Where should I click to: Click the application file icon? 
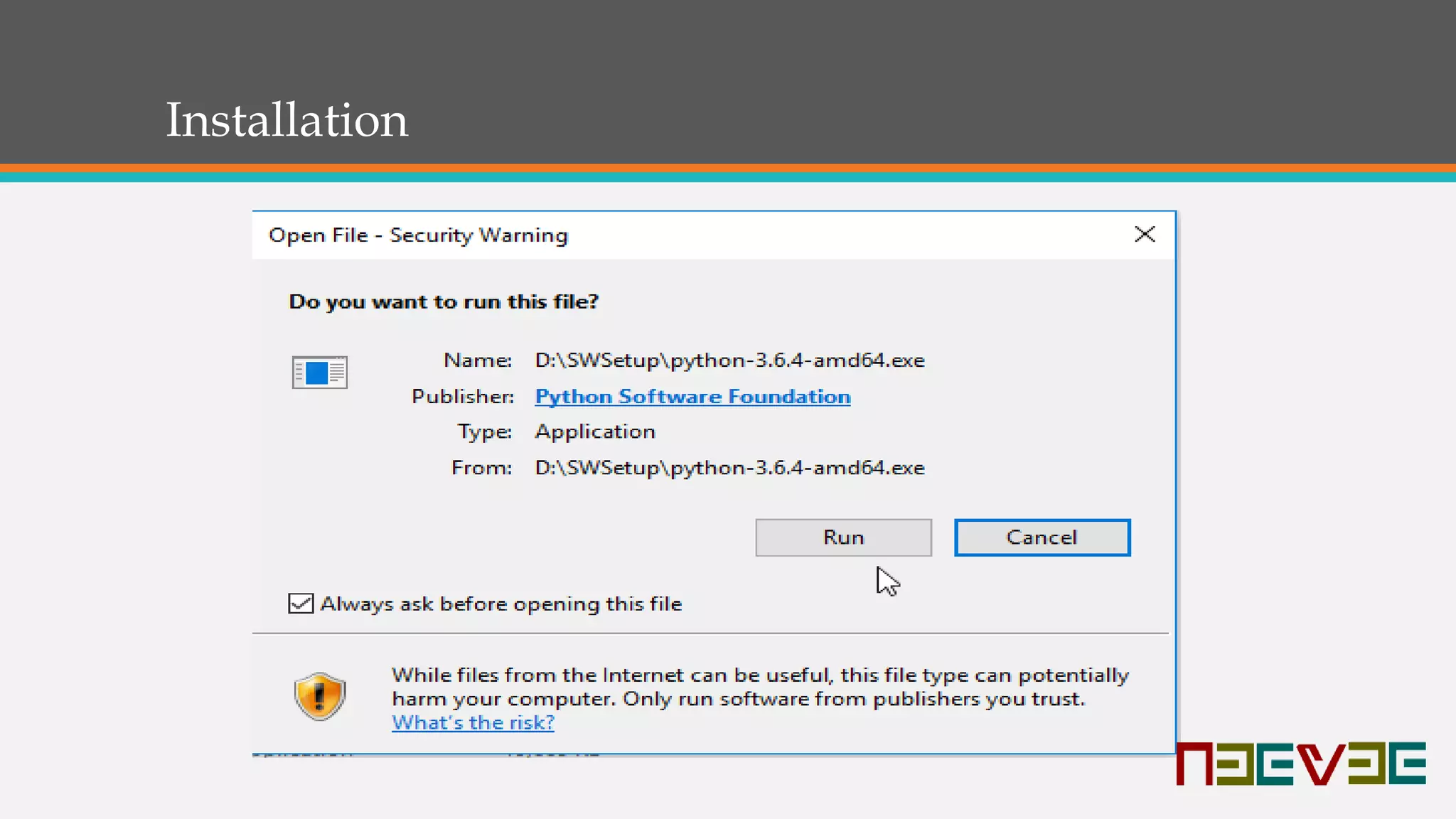pyautogui.click(x=320, y=373)
